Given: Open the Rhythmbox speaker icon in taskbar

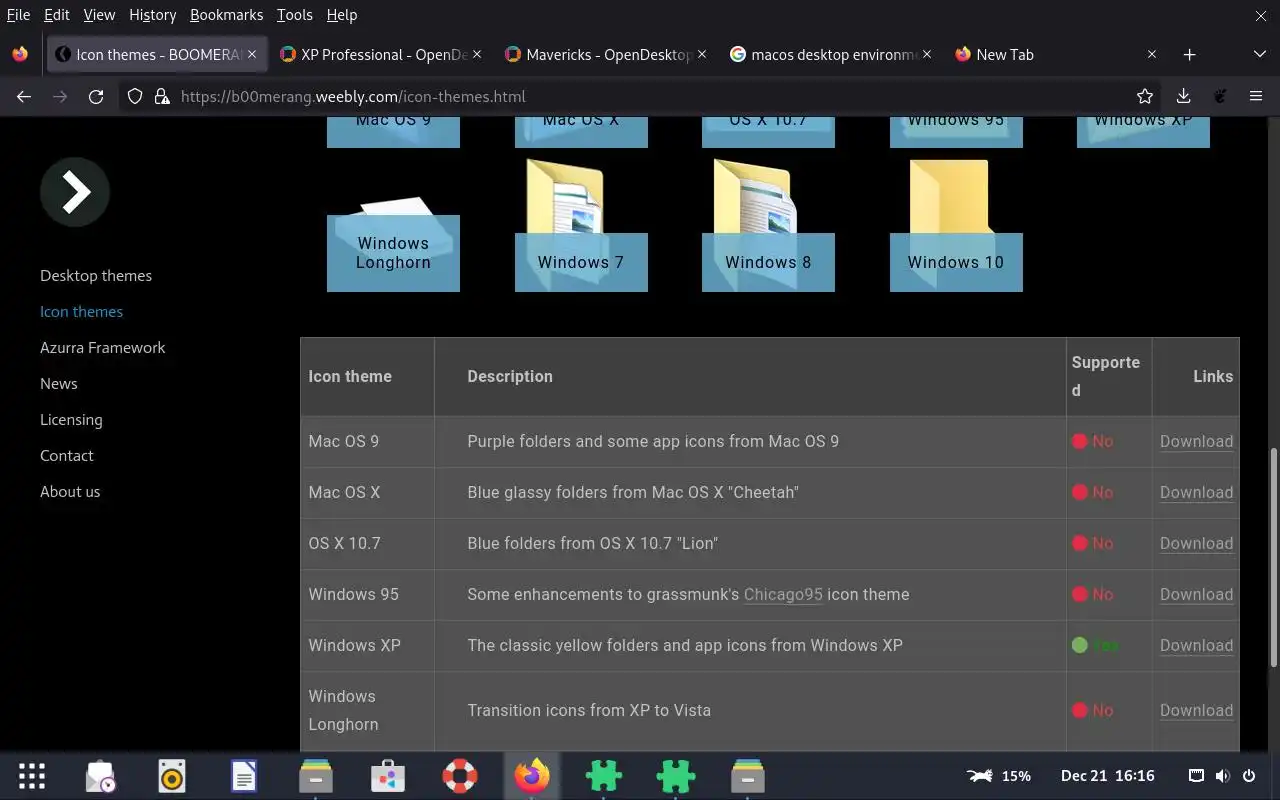Looking at the screenshot, I should [172, 776].
